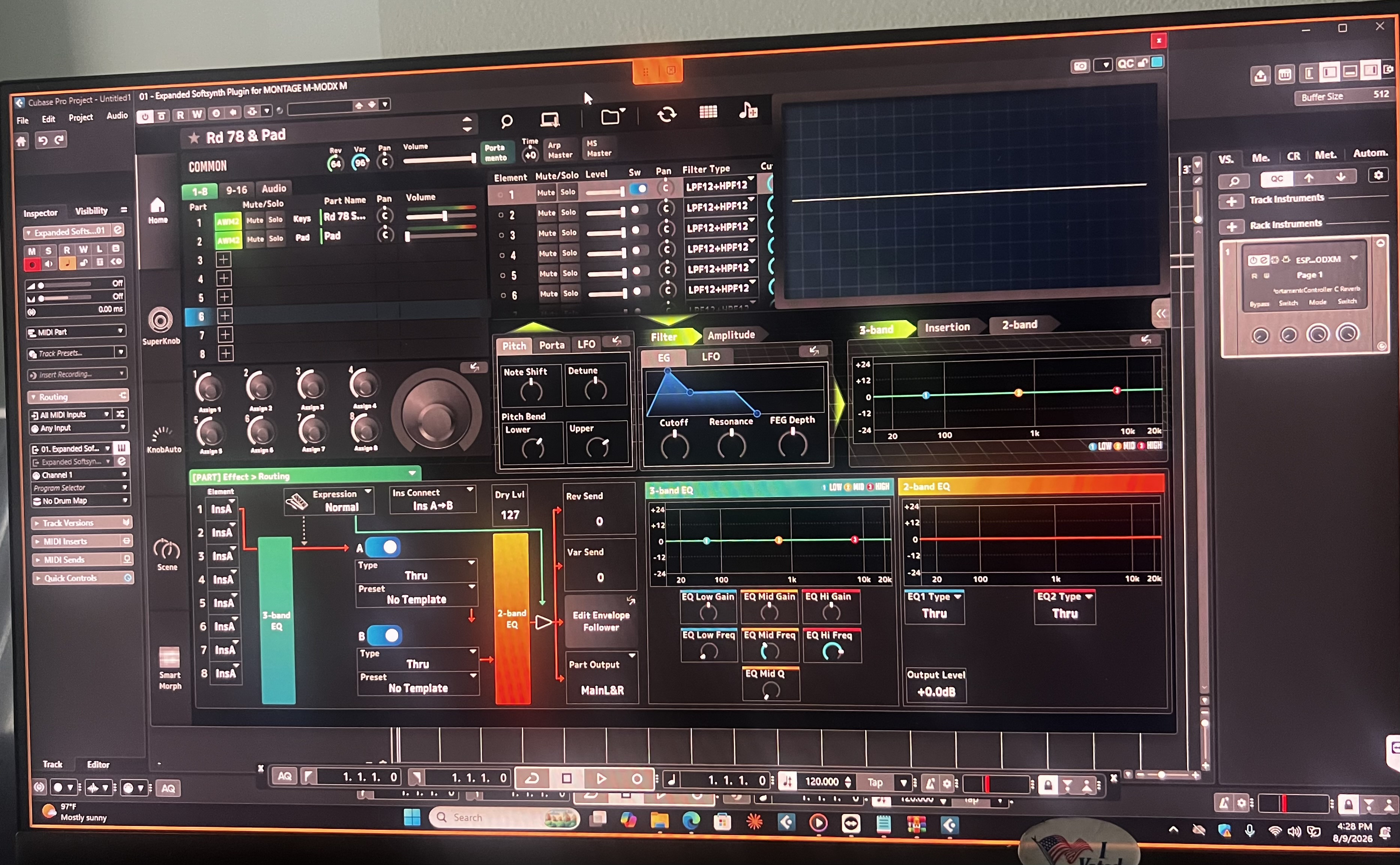1400x865 pixels.
Task: Click the circular sync arrows icon
Action: 667,114
